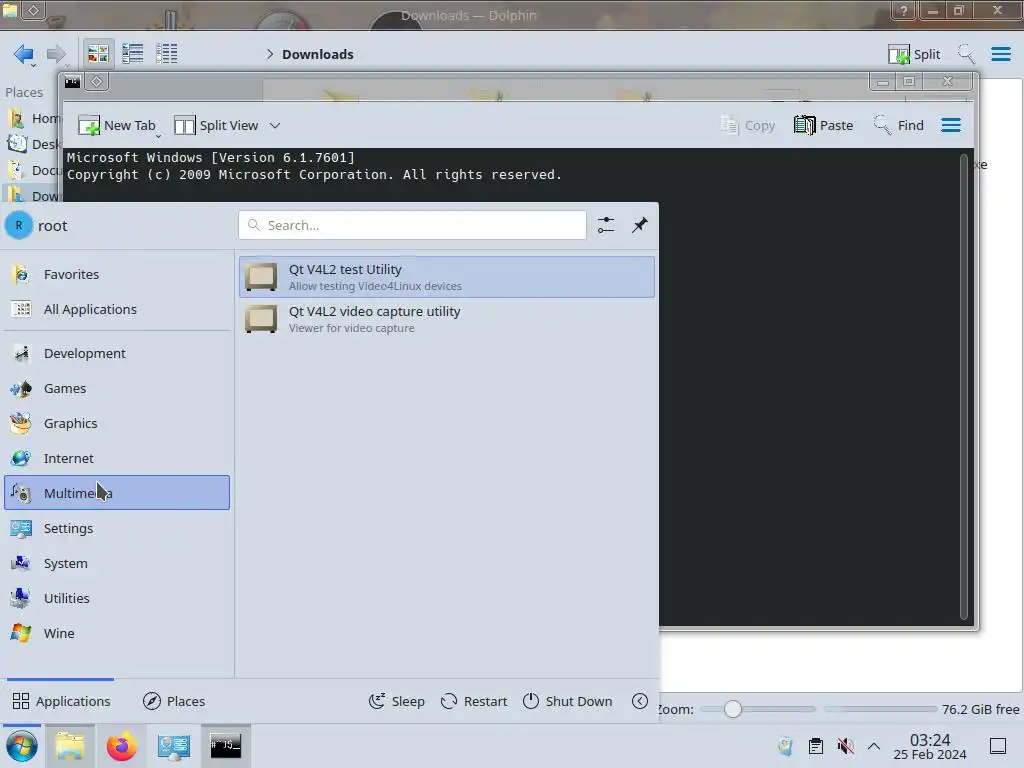Pin the application launcher open
This screenshot has height=768, width=1024.
639,225
